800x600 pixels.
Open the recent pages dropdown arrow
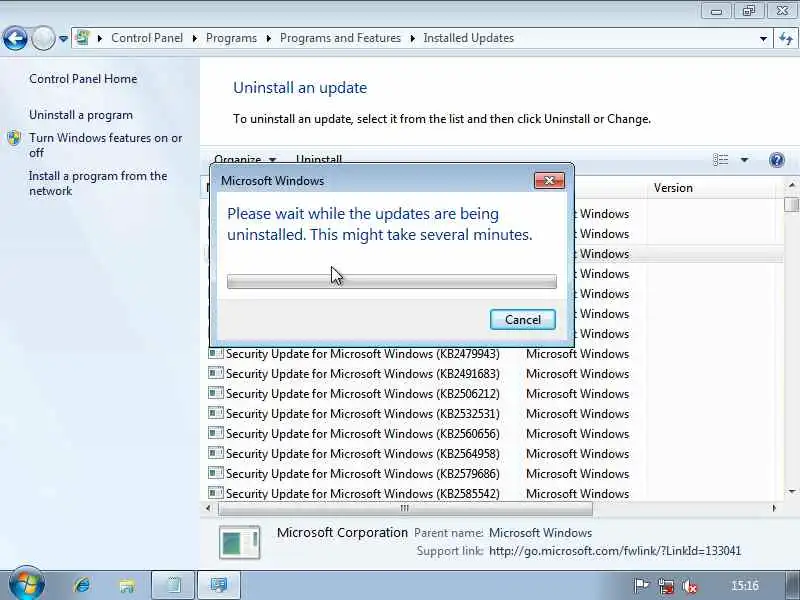(x=63, y=39)
